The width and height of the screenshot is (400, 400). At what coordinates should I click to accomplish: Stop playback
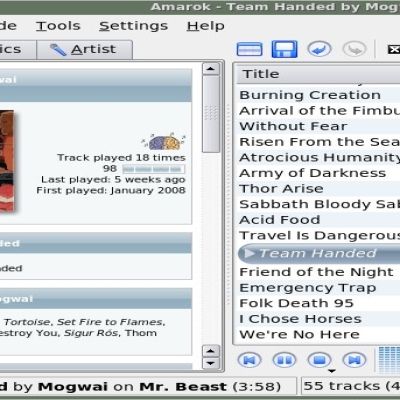[x=319, y=360]
